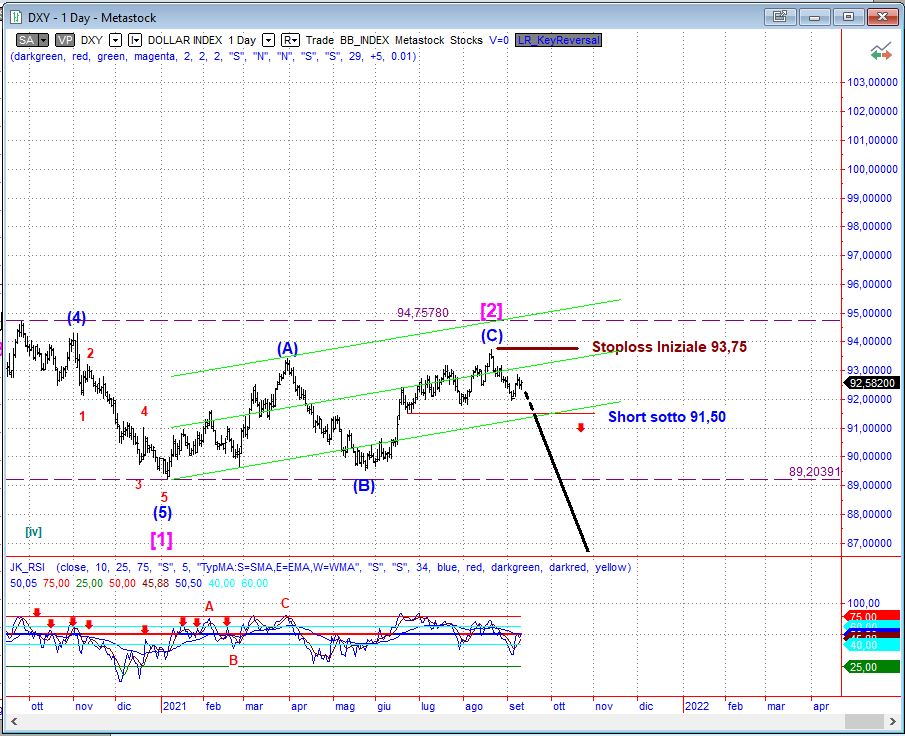Click the green-red arrows icon at top right
Screen dimensions: 905x736
pos(881,52)
